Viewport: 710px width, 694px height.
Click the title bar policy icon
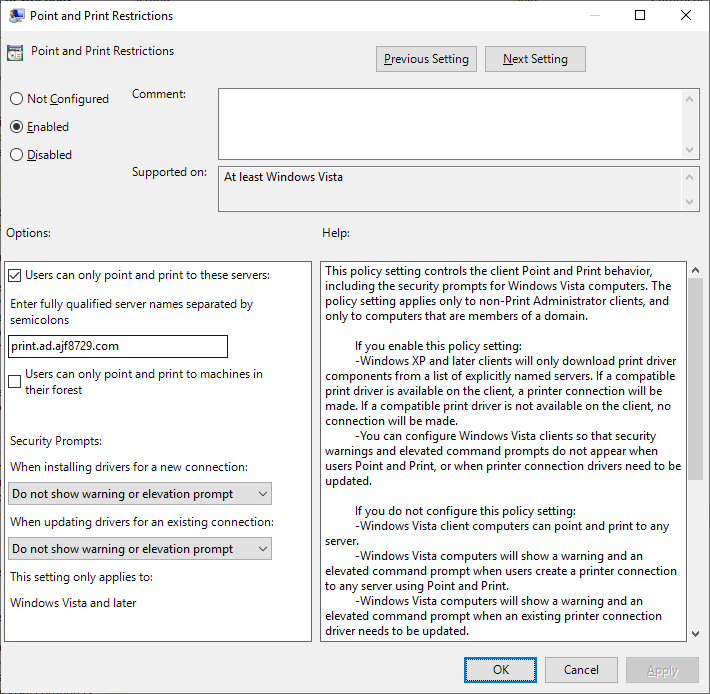pos(17,16)
